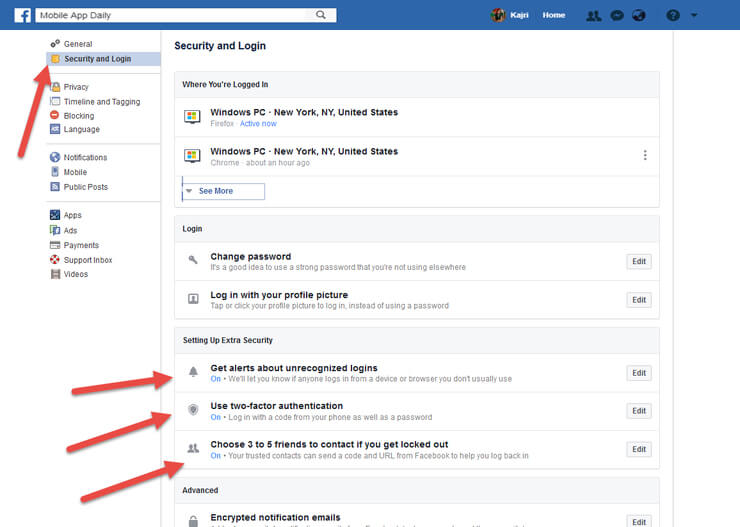The height and width of the screenshot is (527, 740).
Task: Edit Log in with your profile picture
Action: click(639, 300)
